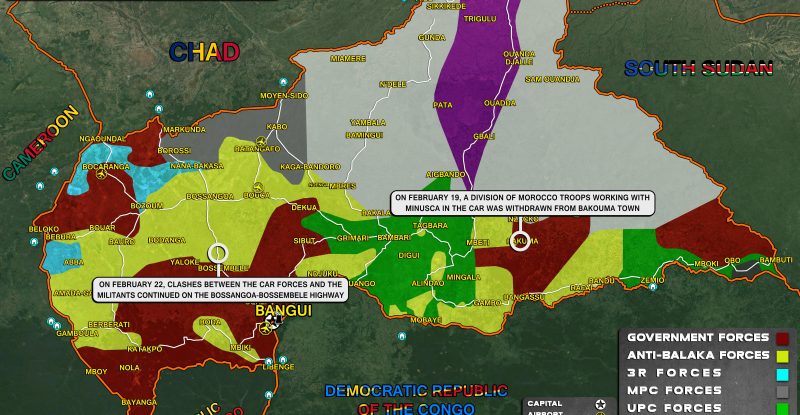
Task: Select the Government Forces dark red swatch
Action: [781, 337]
